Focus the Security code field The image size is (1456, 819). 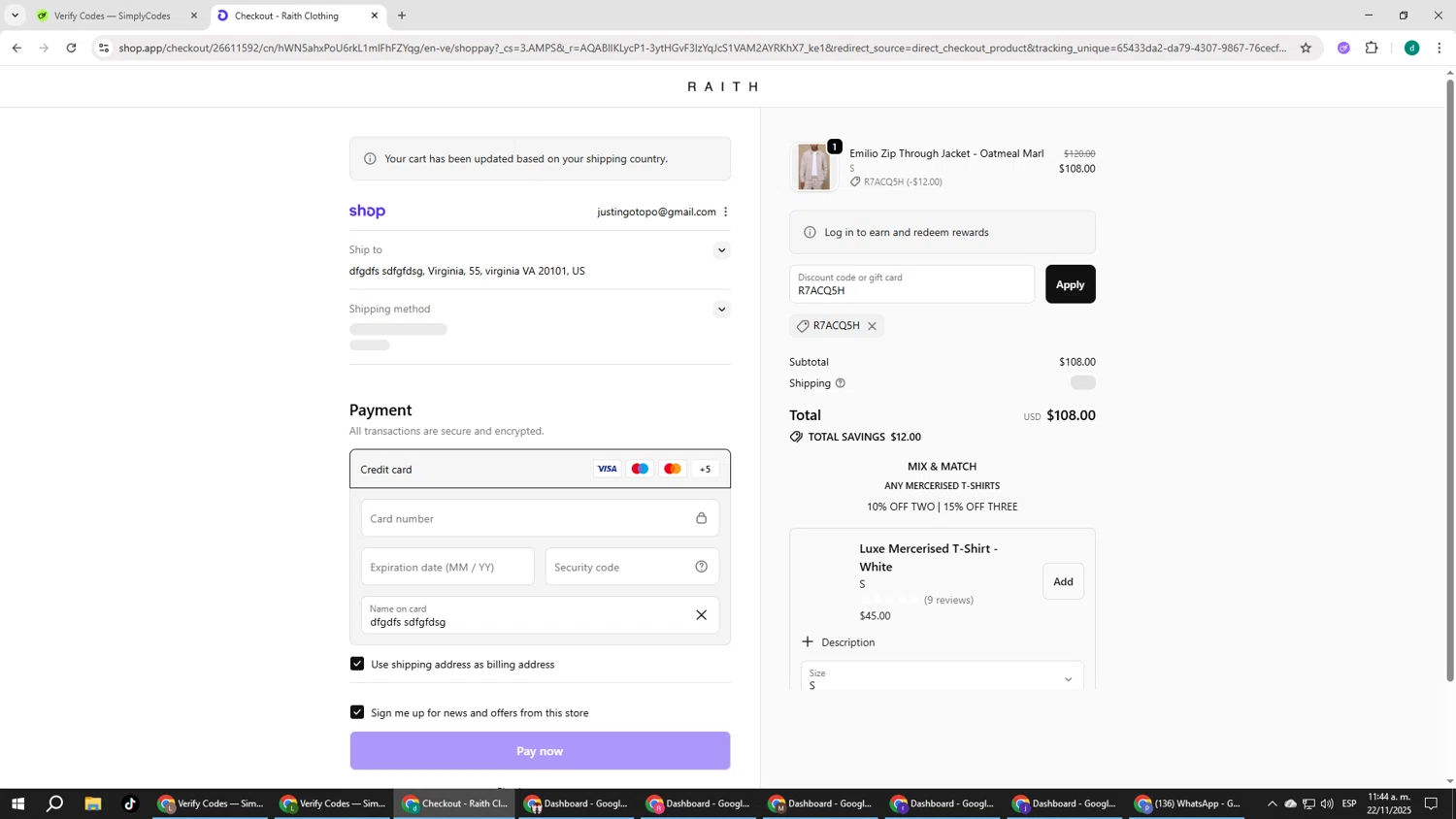(632, 567)
